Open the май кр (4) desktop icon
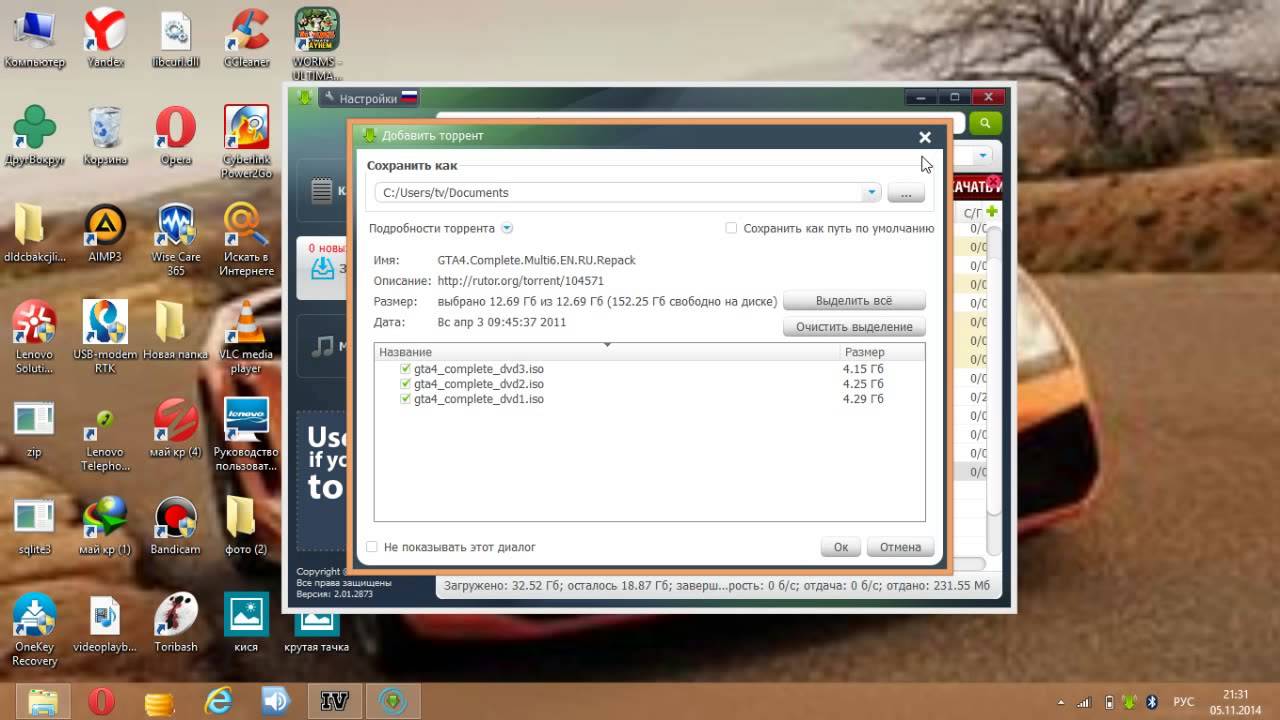 (176, 428)
